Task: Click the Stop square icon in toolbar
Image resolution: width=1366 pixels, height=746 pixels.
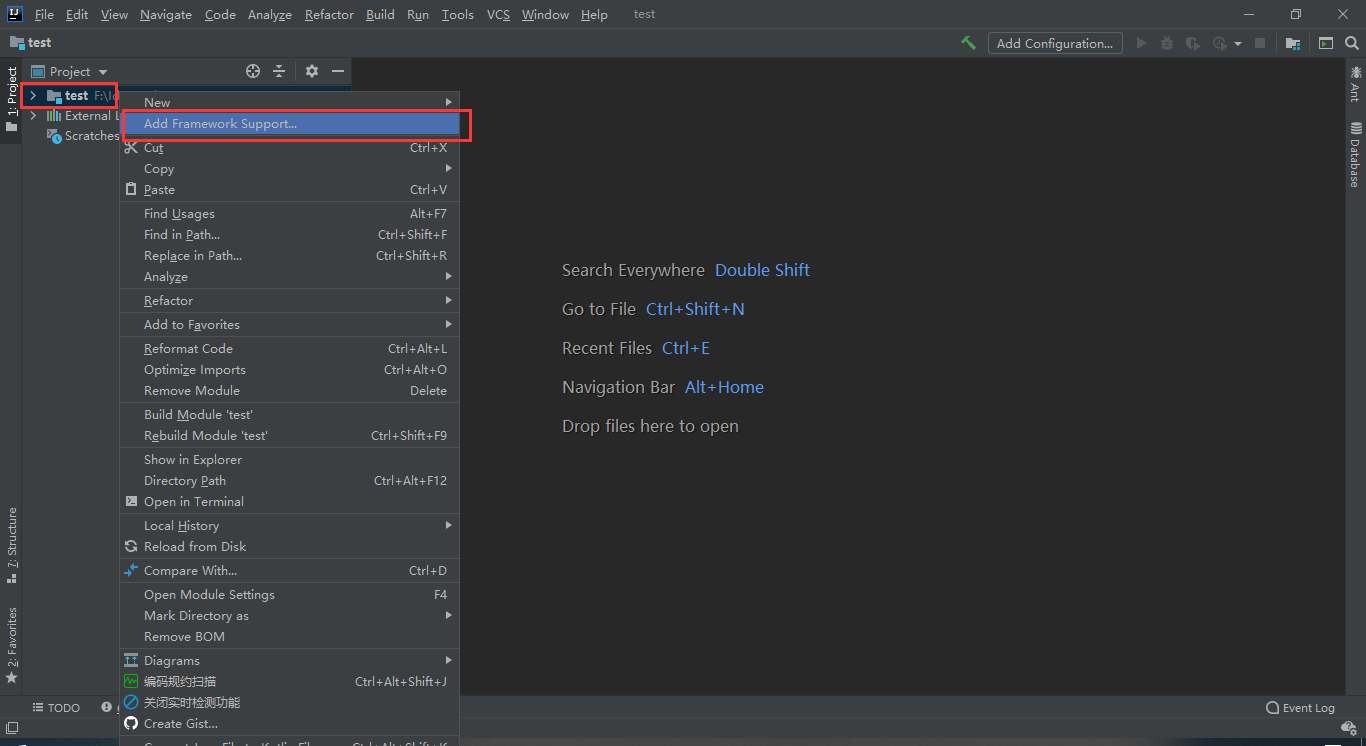Action: tap(1260, 43)
